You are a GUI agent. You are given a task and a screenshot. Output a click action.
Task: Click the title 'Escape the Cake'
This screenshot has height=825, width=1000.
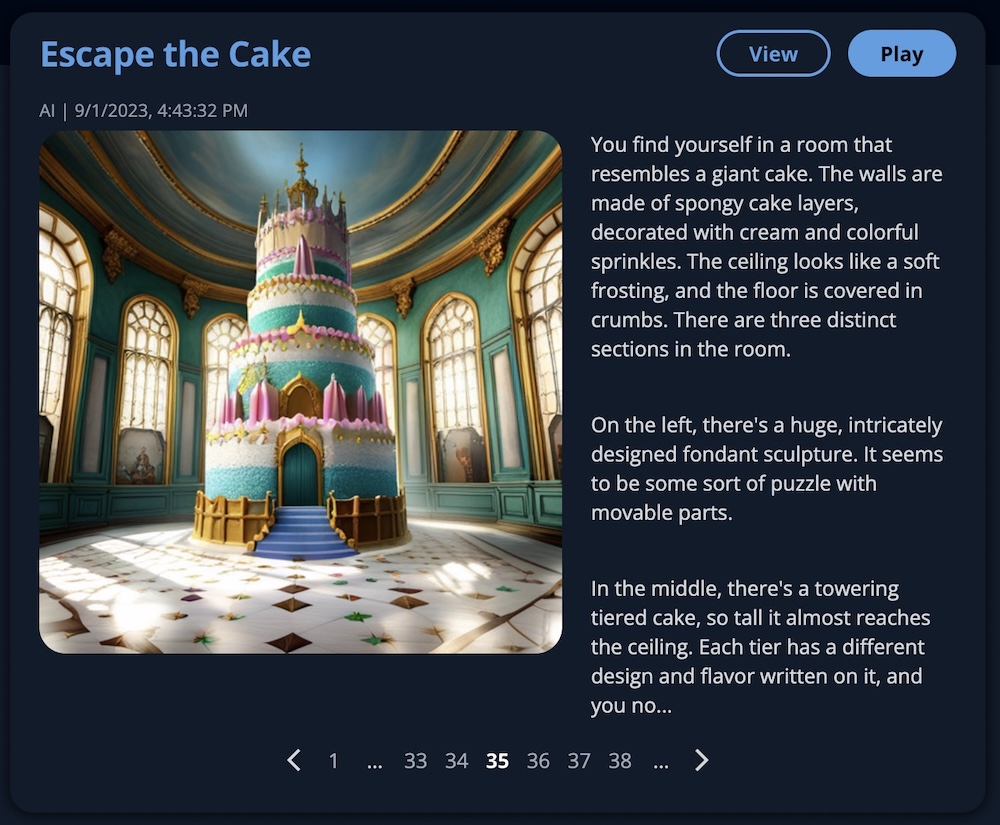(176, 54)
